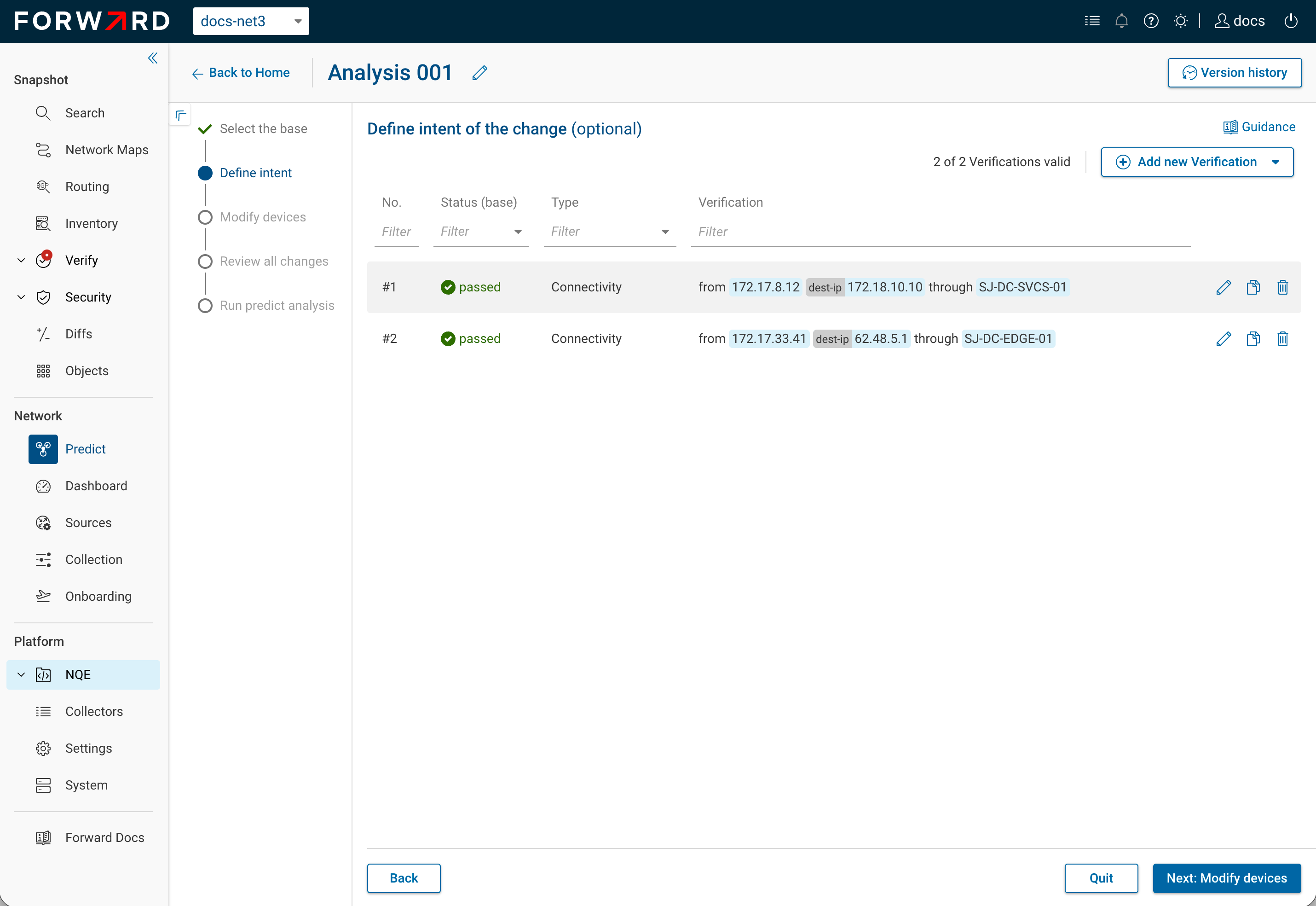The image size is (1316, 906).
Task: Open Guidance link
Action: [1258, 127]
